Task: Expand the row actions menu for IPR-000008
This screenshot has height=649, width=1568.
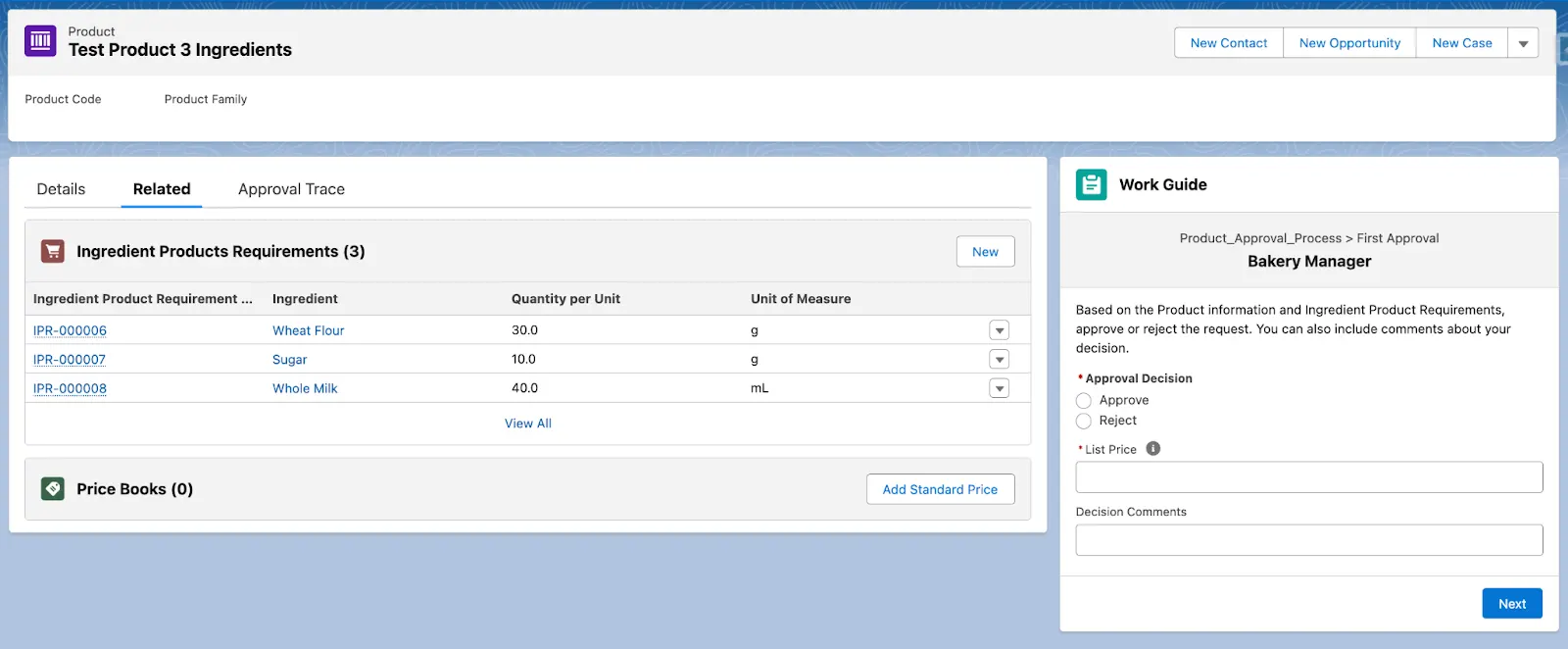Action: click(x=999, y=389)
